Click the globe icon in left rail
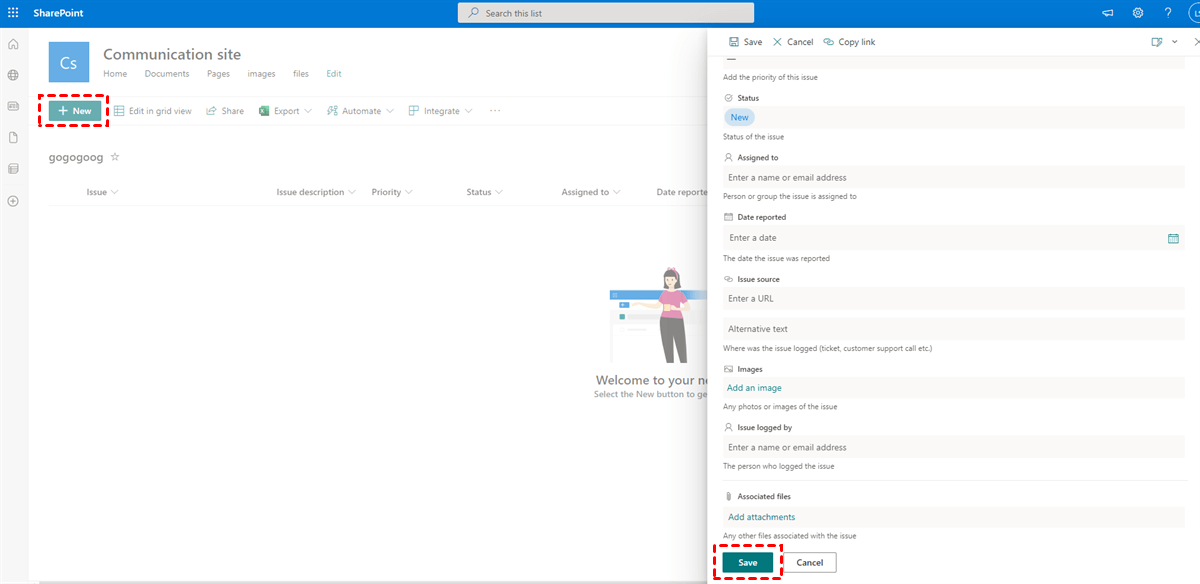This screenshot has width=1200, height=584. click(x=13, y=75)
